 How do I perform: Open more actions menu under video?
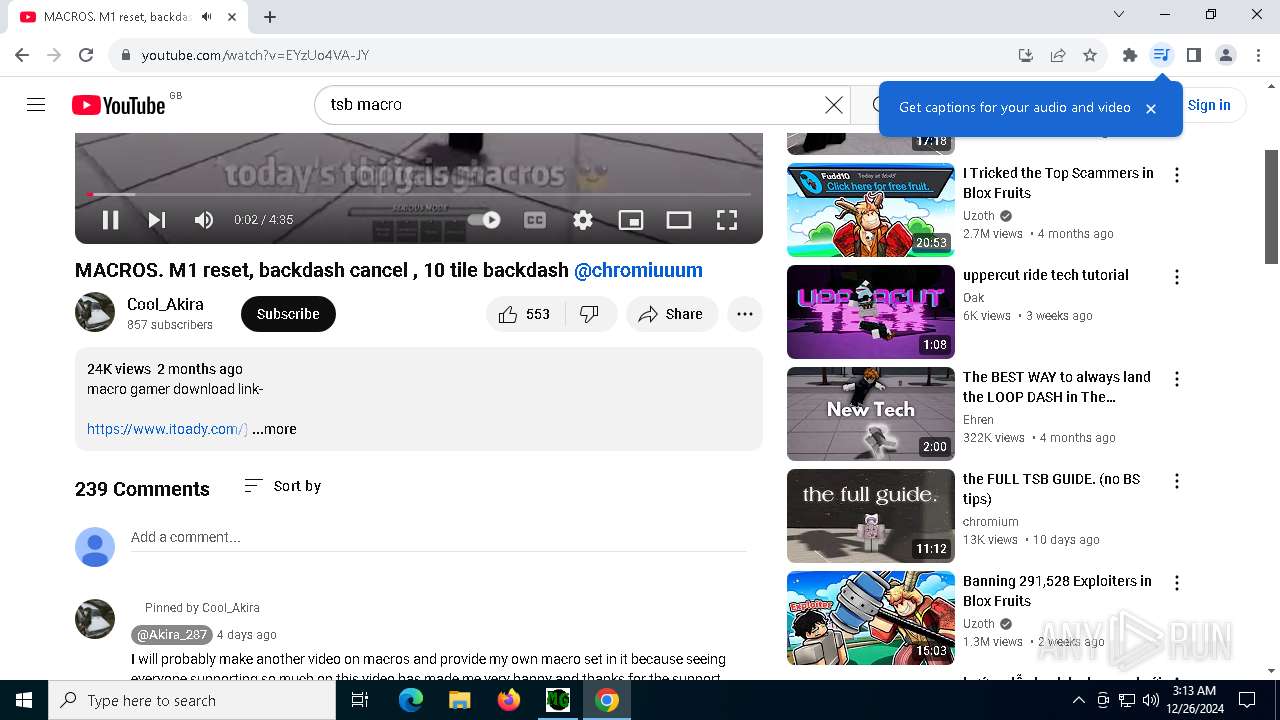(745, 314)
